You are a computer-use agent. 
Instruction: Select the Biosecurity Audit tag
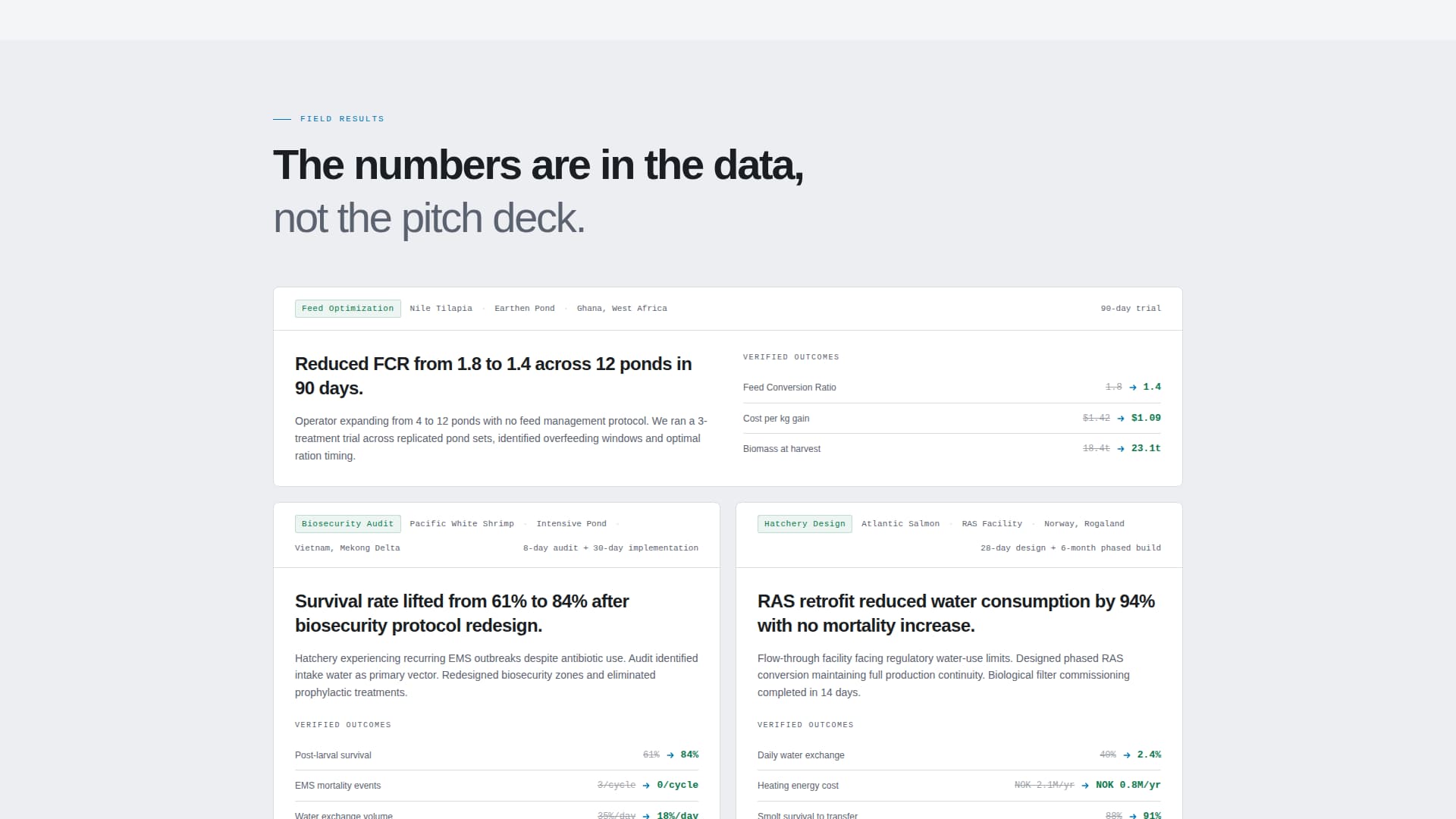pyautogui.click(x=347, y=523)
